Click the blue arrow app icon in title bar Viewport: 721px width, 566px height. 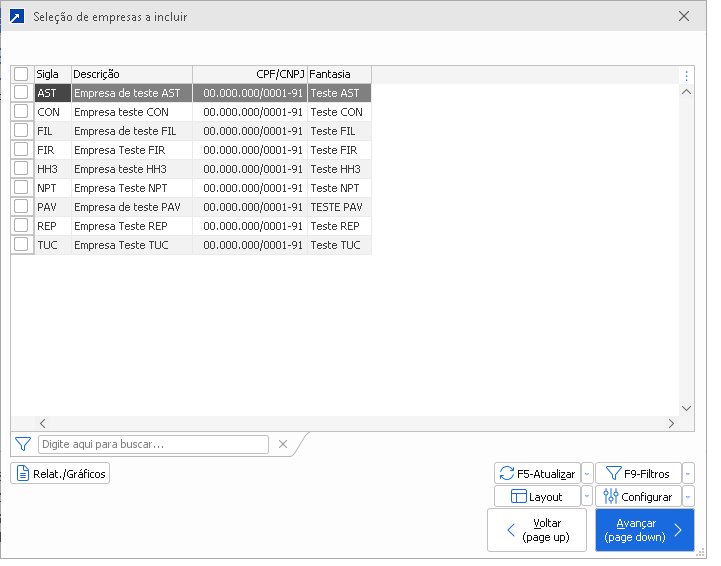point(17,17)
